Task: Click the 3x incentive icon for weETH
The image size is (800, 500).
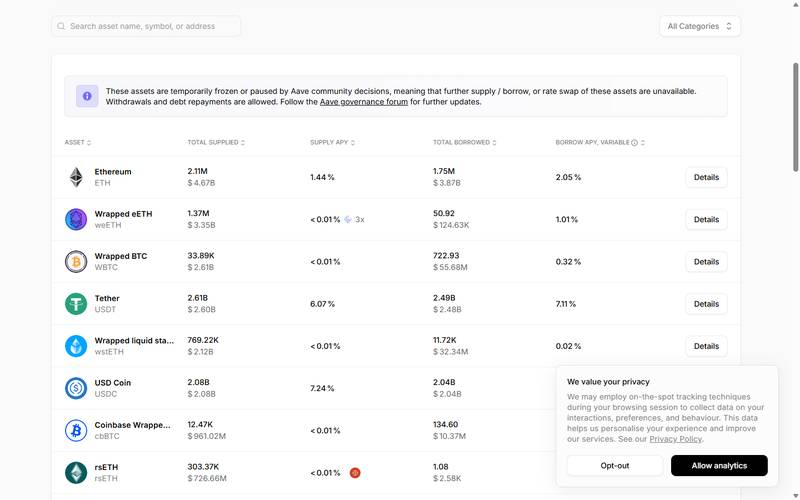Action: coord(348,219)
